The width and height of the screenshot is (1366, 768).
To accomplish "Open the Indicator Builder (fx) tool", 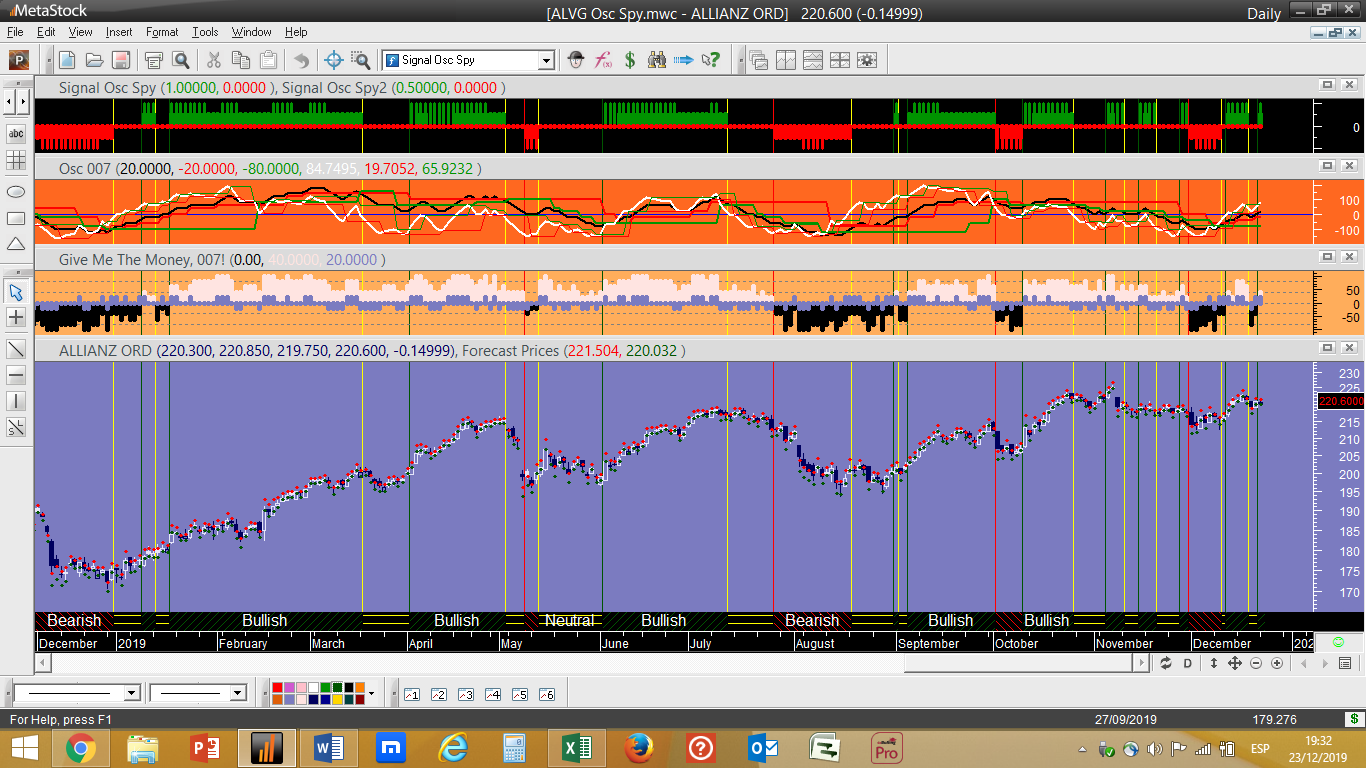I will tap(603, 60).
